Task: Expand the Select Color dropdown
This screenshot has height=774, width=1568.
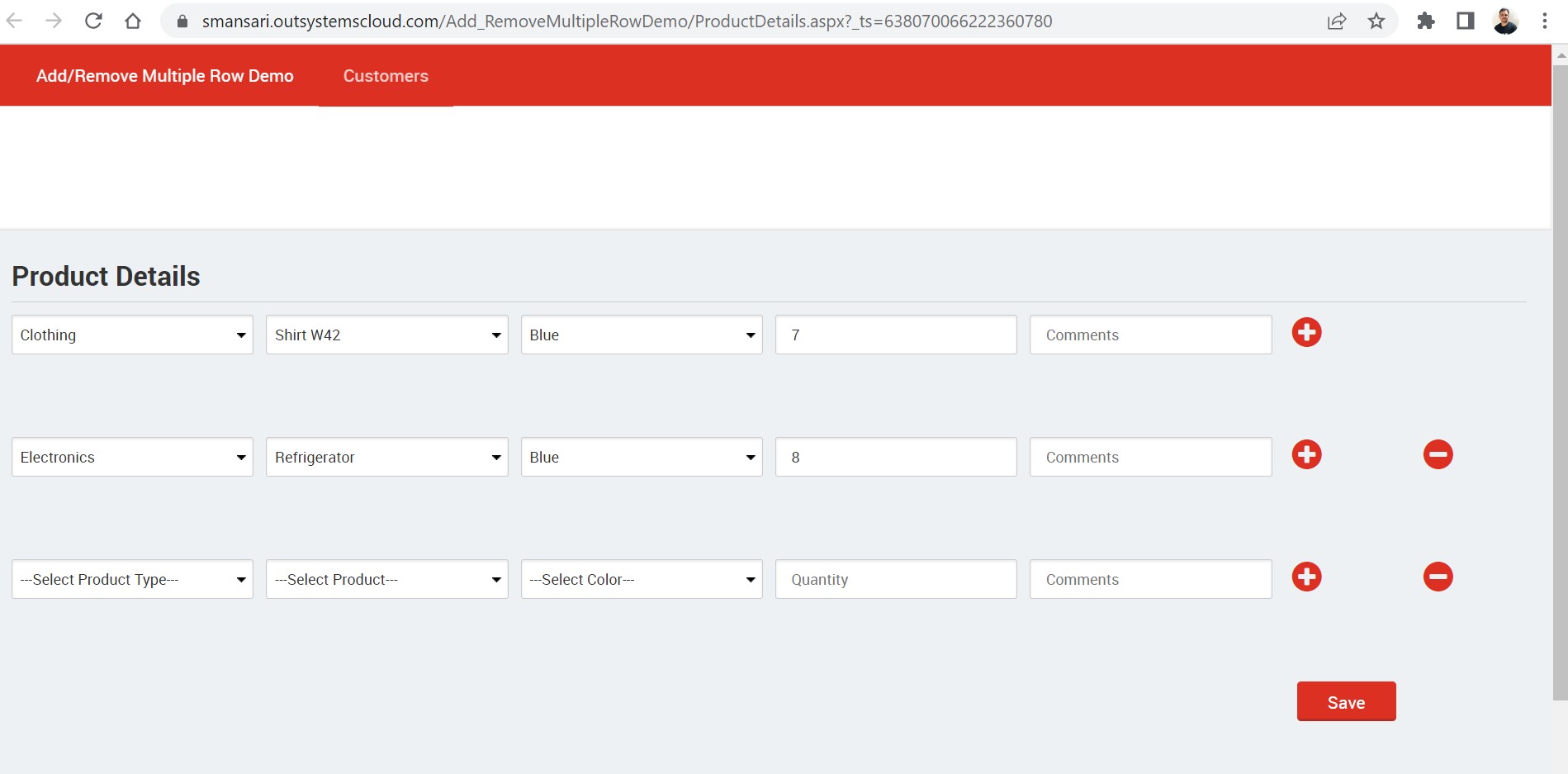Action: pyautogui.click(x=642, y=579)
